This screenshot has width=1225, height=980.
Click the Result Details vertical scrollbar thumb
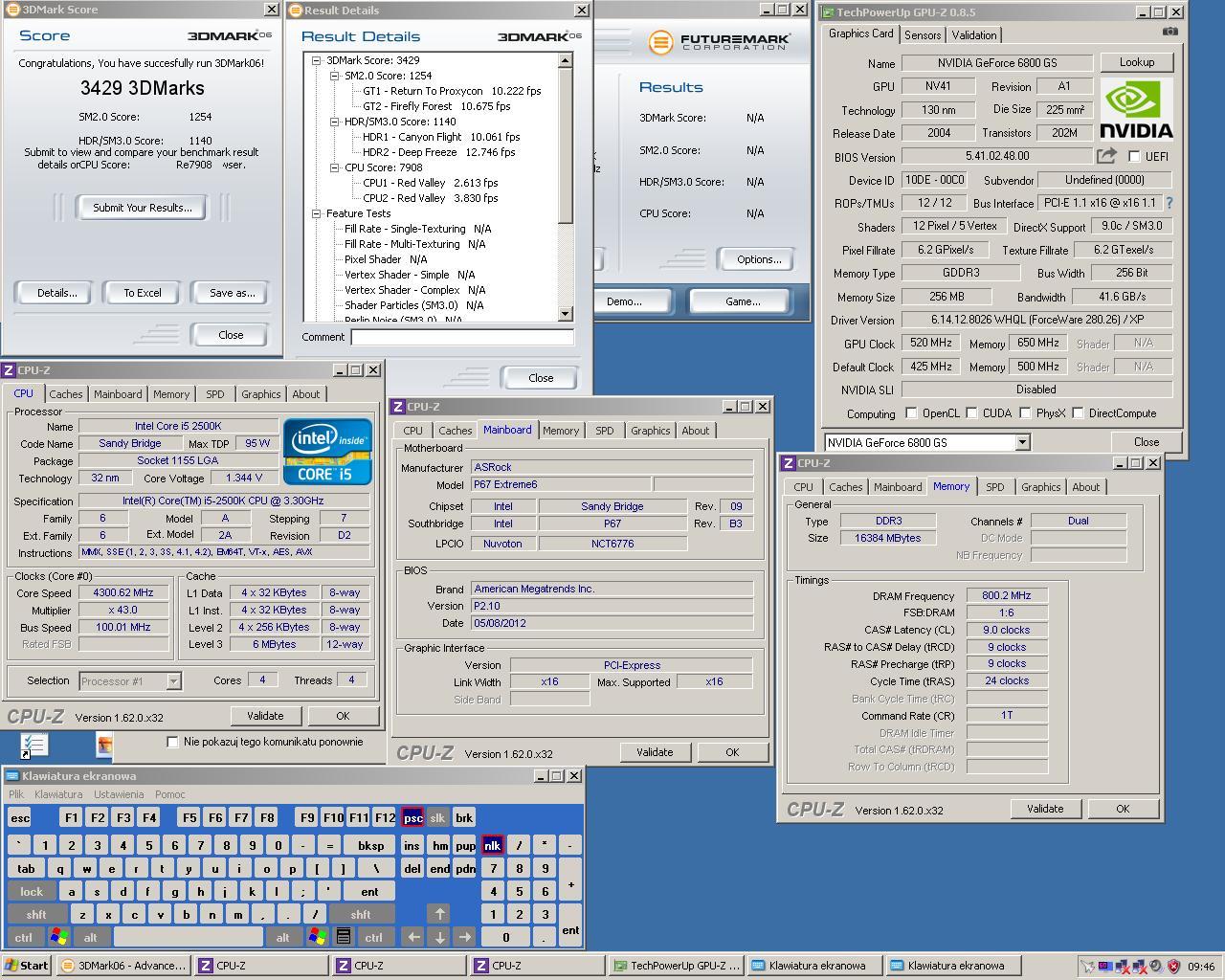tap(565, 145)
